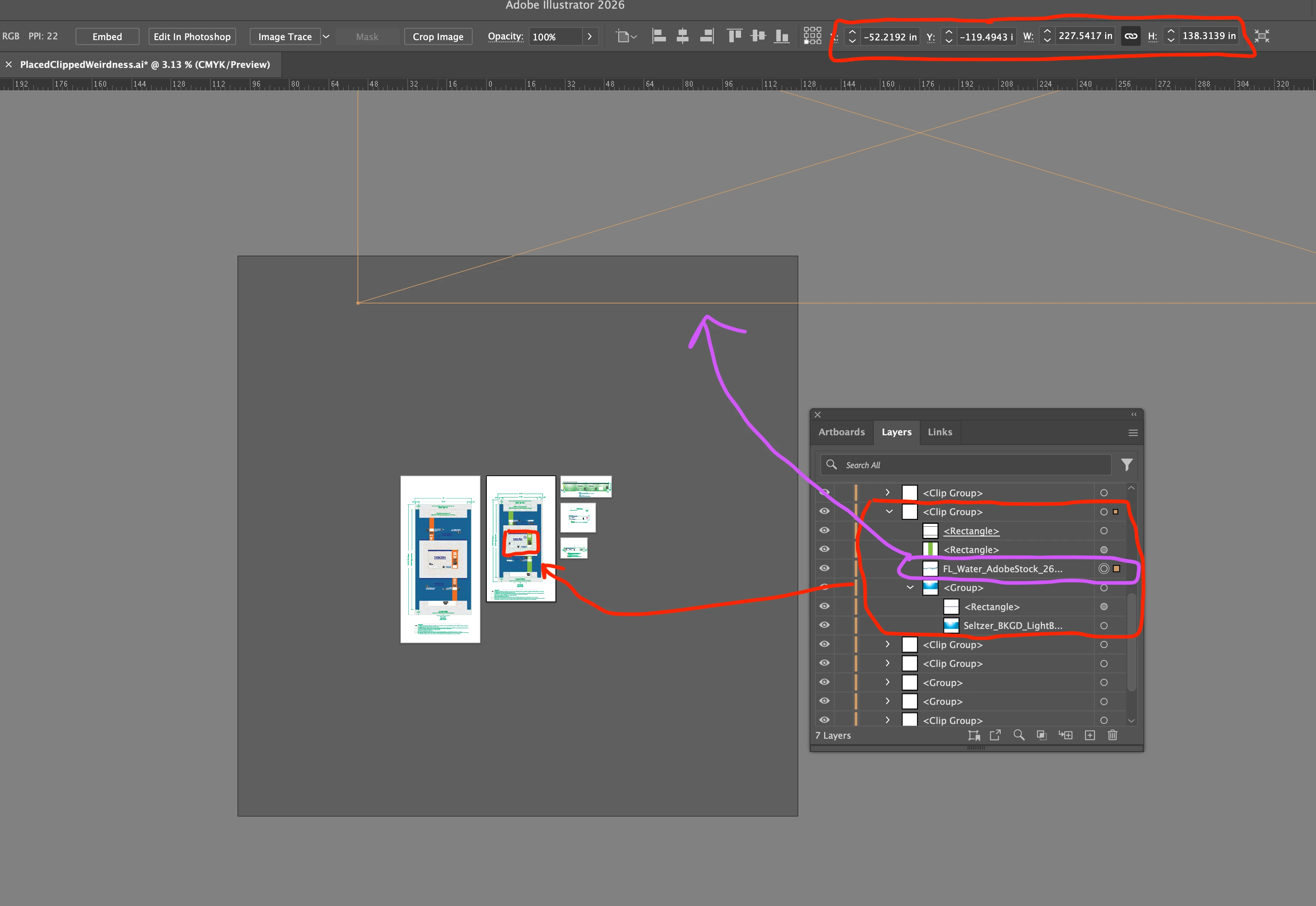Click Vertical Align Top icon

tap(734, 36)
